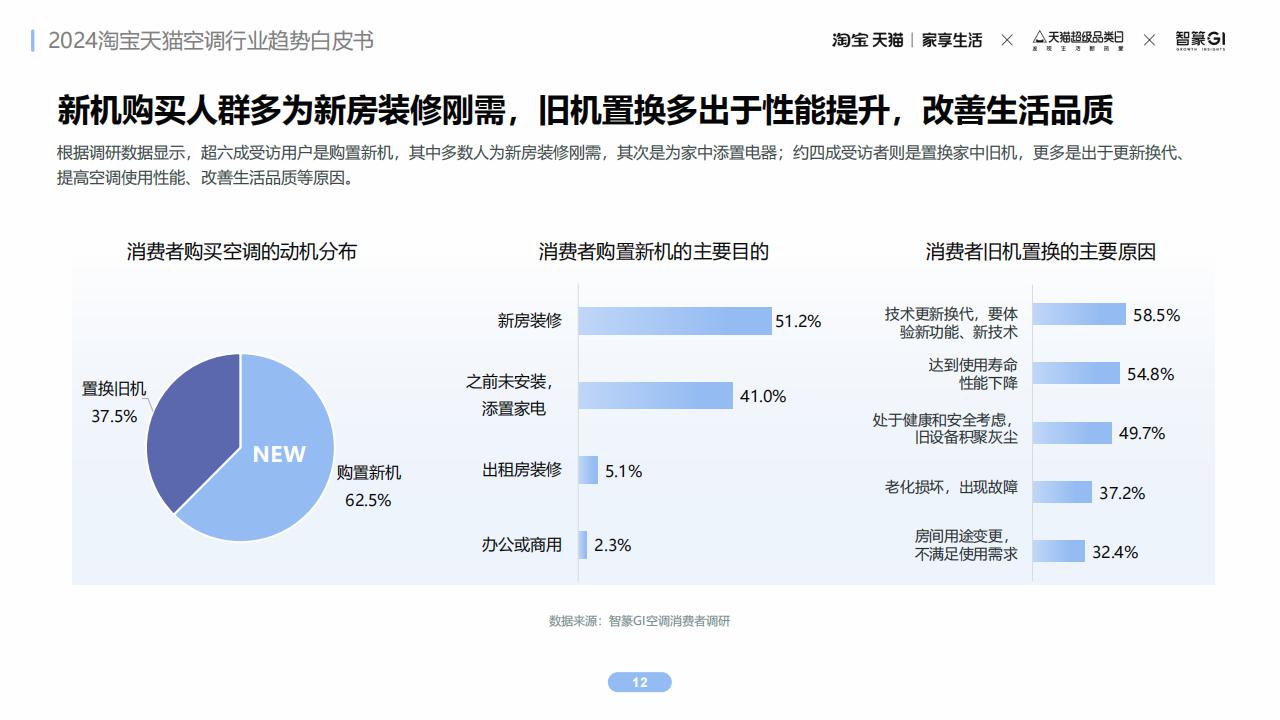Screen dimensions: 1280x720
Task: Click the 房间用途变更 32.4% bar
Action: (x=1059, y=551)
